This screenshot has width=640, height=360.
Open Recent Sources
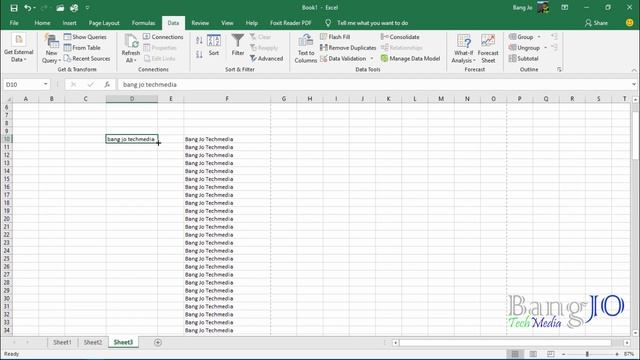click(87, 59)
